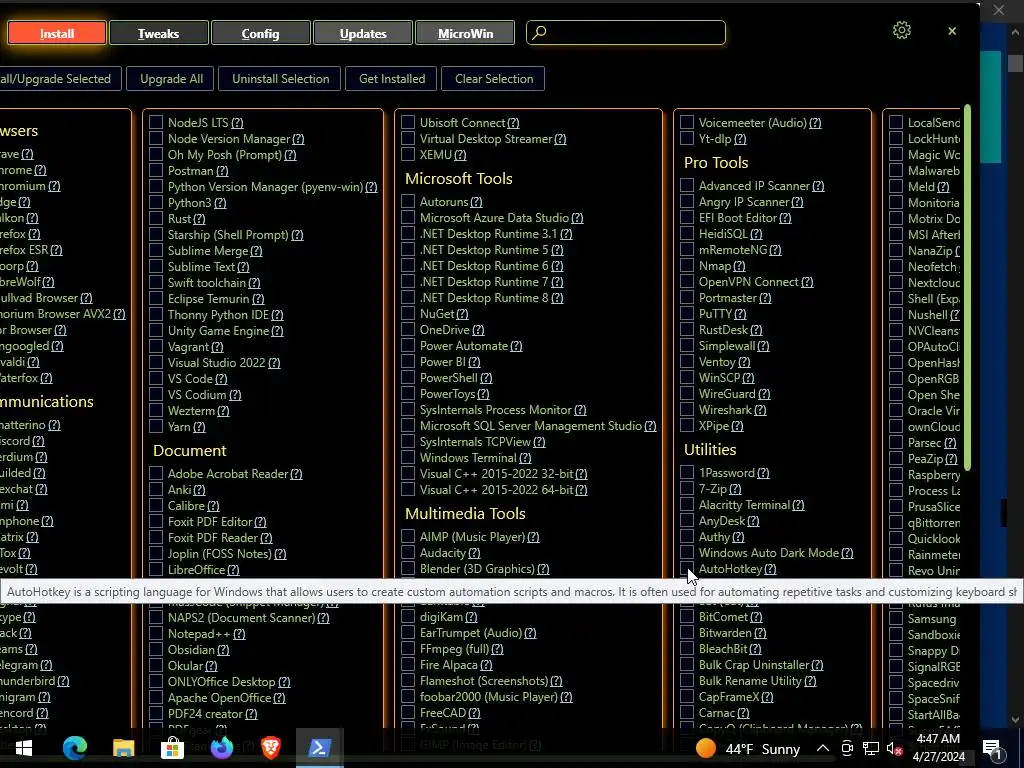Viewport: 1024px width, 768px height.
Task: Open the muted volume tray icon
Action: pos(894,749)
